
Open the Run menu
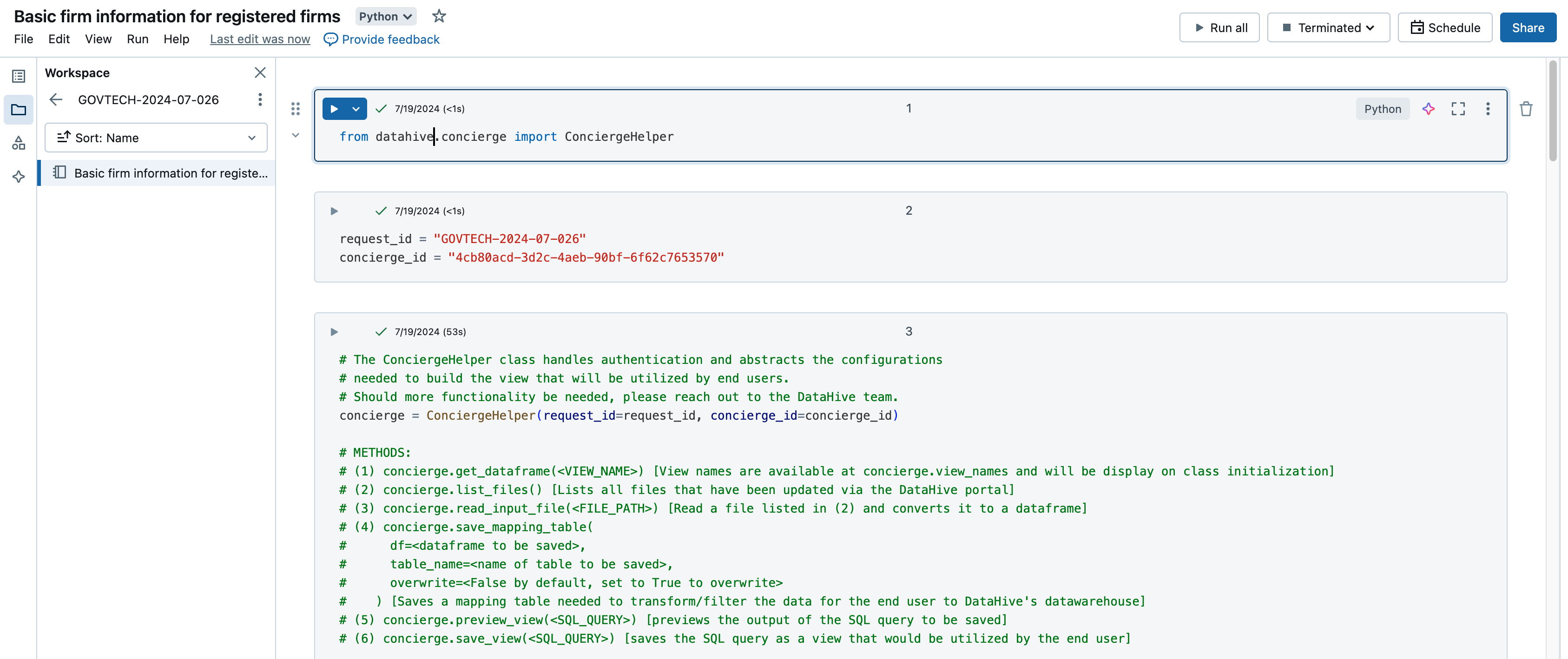138,39
